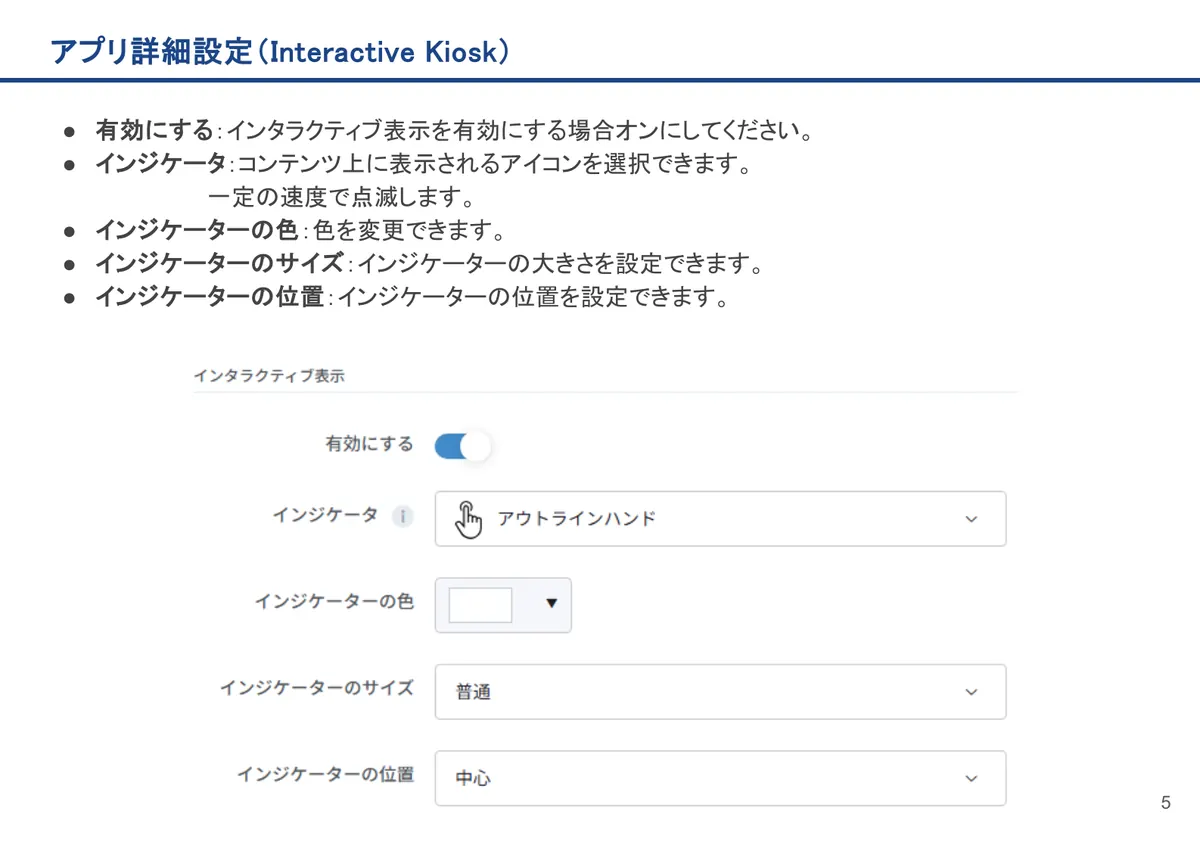Click the outline hand icon in the dropdown
Screen dimensions: 1200x849
(468, 519)
